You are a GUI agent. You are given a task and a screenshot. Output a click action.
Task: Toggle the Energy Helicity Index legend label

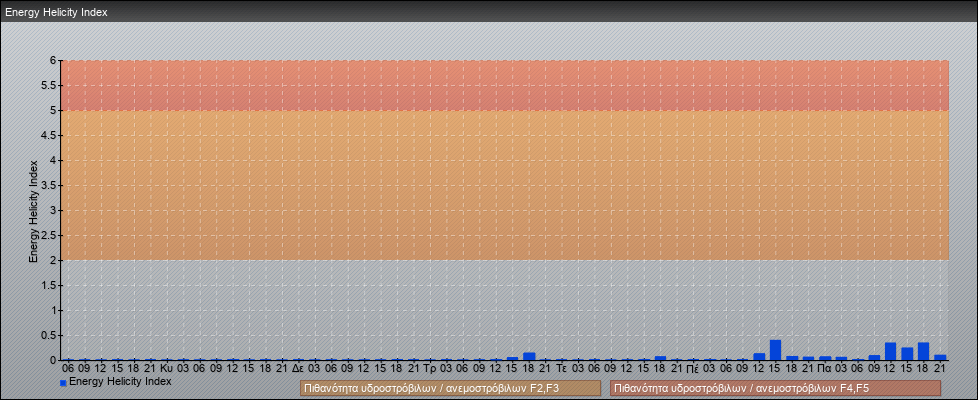120,381
